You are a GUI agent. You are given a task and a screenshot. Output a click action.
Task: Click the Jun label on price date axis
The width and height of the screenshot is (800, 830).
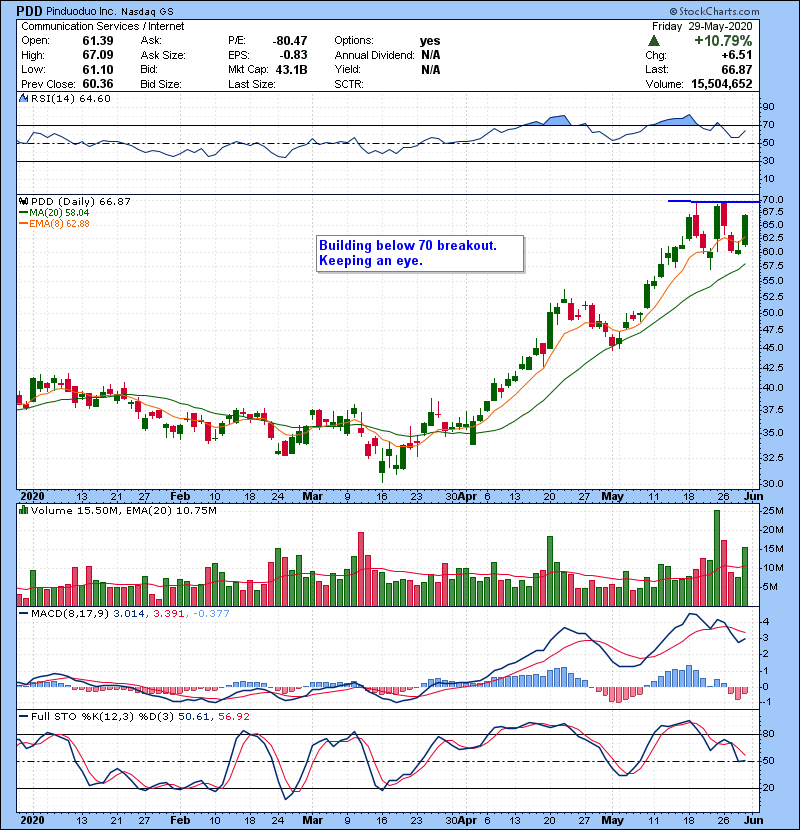[x=753, y=497]
